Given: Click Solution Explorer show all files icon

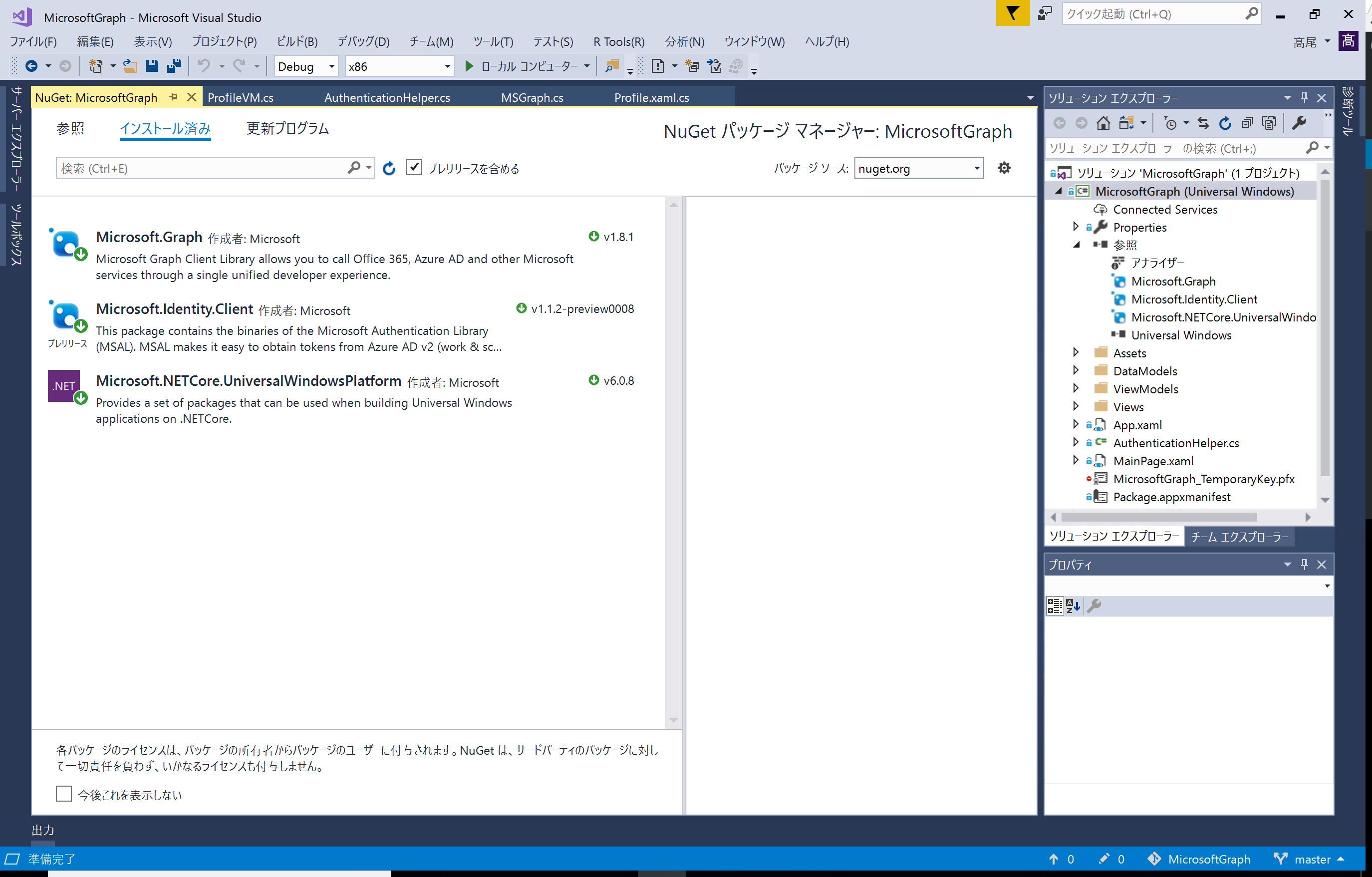Looking at the screenshot, I should point(1270,122).
